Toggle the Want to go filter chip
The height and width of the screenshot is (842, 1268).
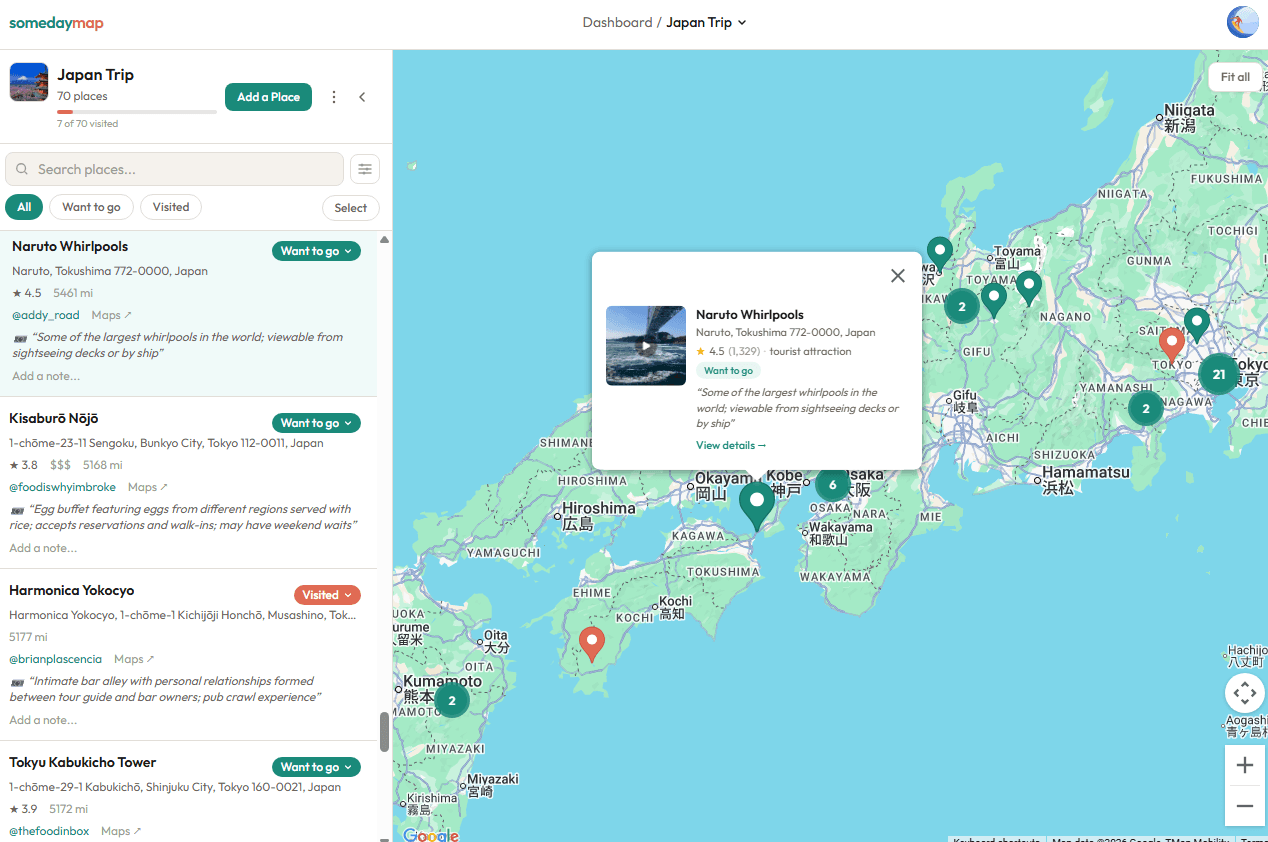(x=91, y=207)
